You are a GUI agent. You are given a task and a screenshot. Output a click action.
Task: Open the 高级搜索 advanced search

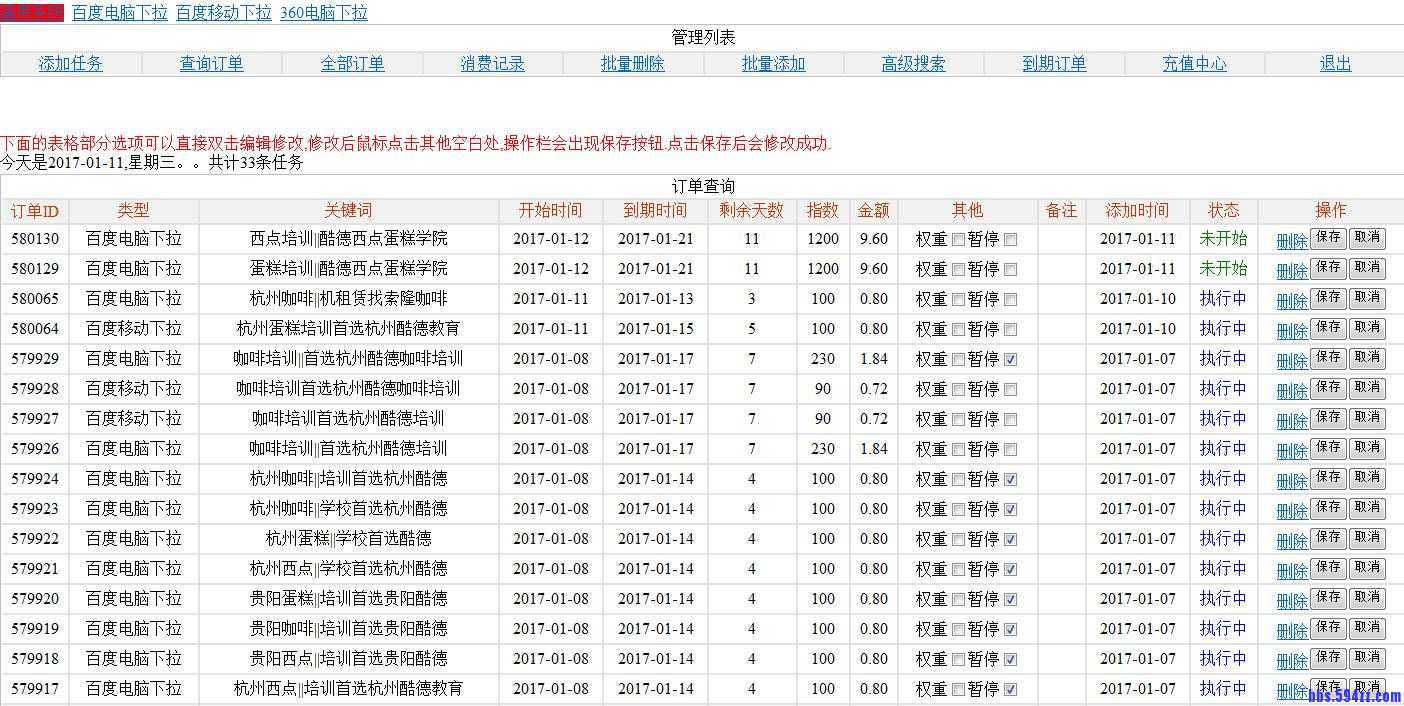[x=914, y=63]
